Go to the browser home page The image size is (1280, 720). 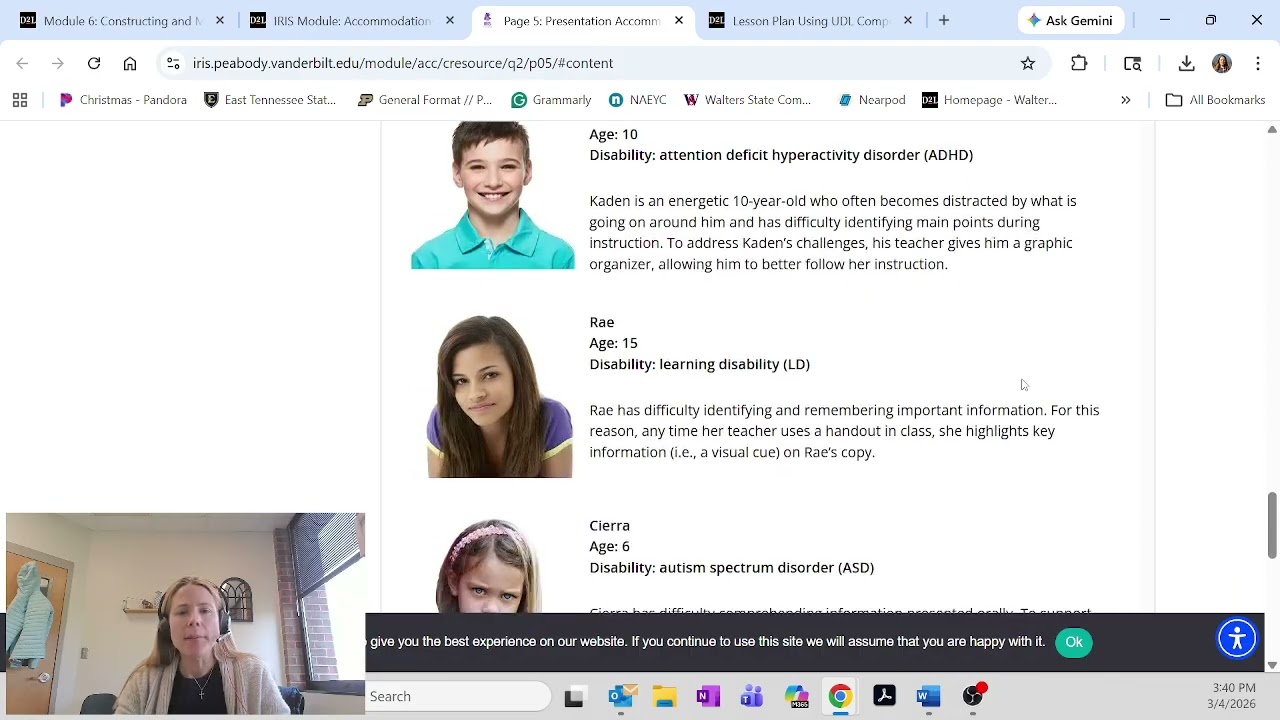130,63
